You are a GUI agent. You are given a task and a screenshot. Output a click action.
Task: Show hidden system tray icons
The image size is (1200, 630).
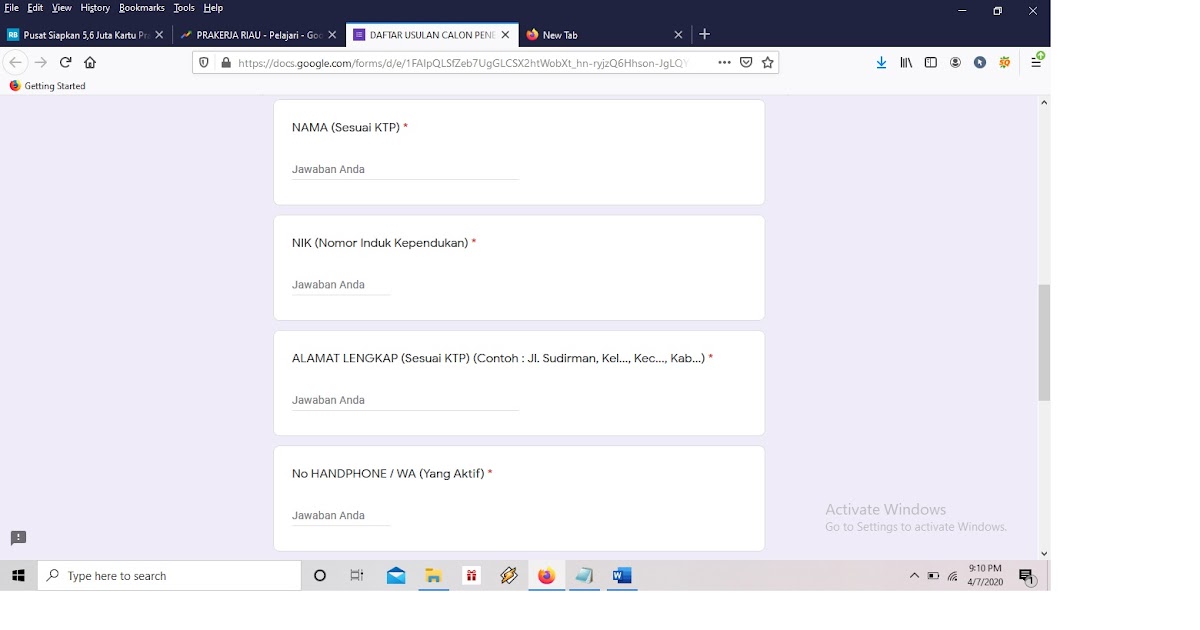[x=914, y=576]
